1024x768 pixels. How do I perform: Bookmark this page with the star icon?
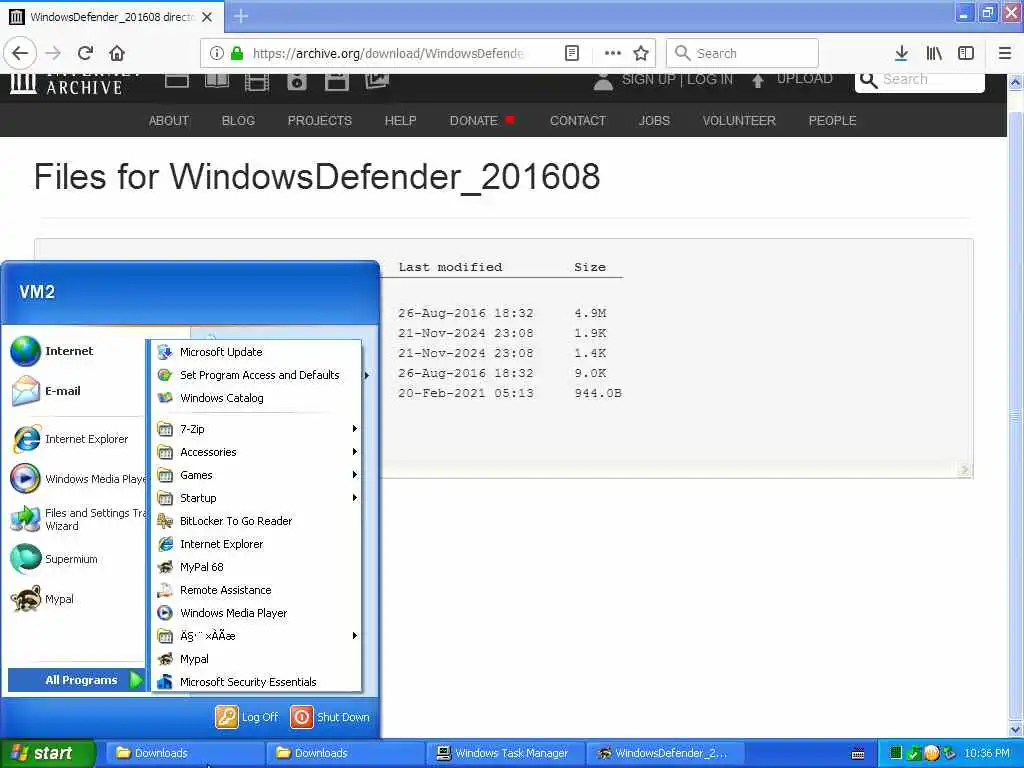click(x=641, y=53)
